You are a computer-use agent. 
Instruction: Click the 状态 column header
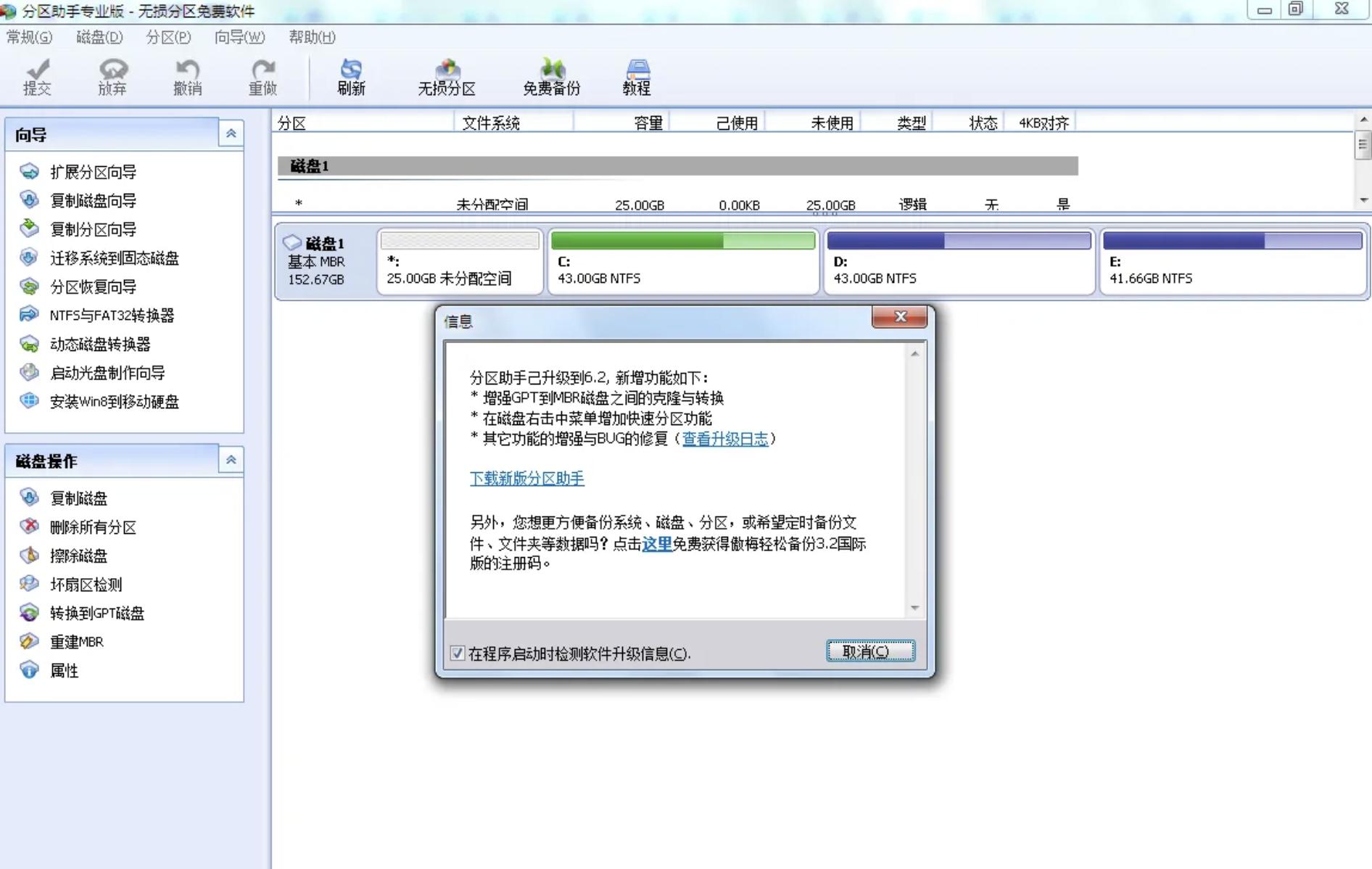click(x=968, y=123)
